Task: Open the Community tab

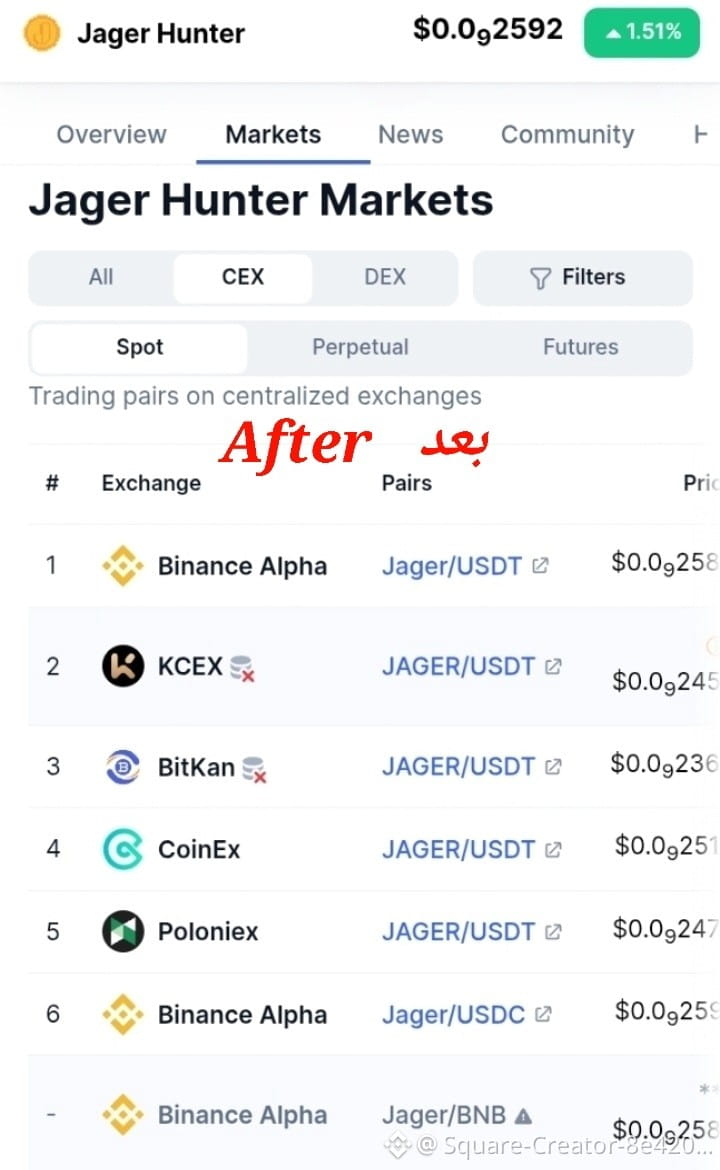Action: coord(567,134)
